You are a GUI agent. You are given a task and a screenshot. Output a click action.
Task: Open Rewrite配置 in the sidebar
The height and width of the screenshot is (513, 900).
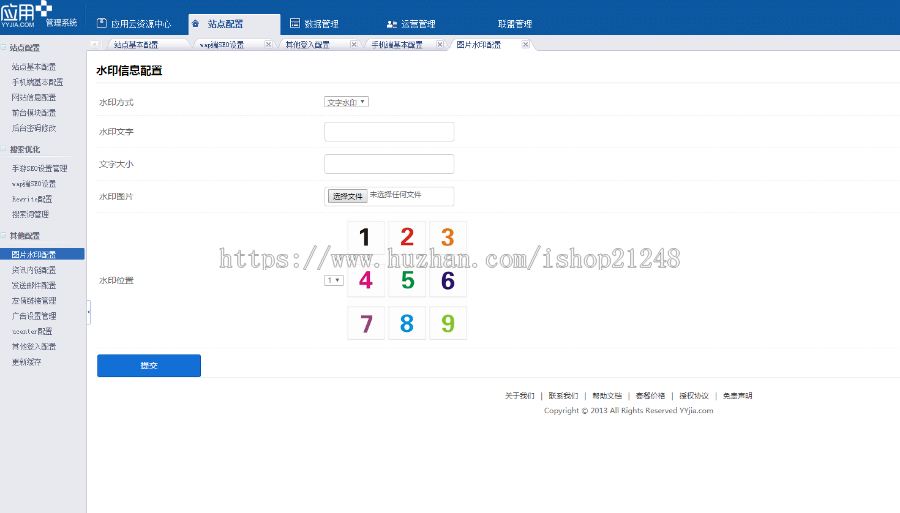[32, 199]
